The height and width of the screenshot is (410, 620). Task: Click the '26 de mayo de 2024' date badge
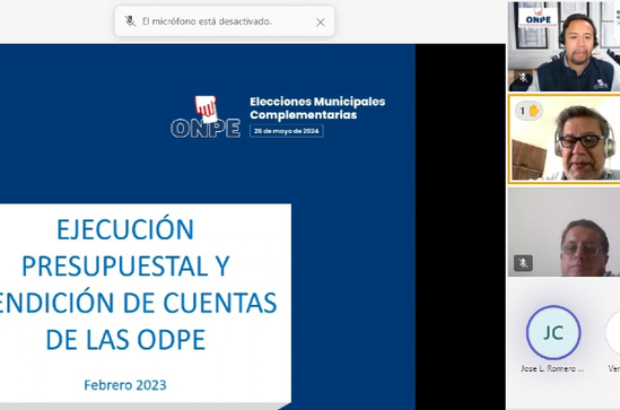[287, 131]
